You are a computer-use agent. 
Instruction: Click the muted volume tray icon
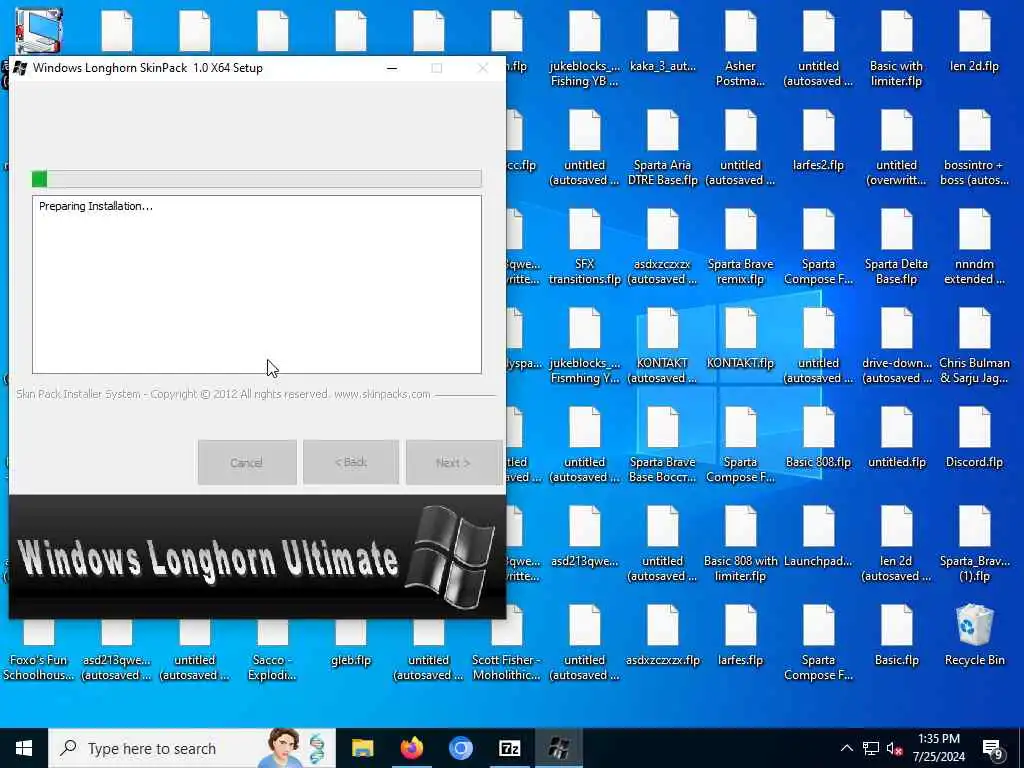pyautogui.click(x=895, y=748)
